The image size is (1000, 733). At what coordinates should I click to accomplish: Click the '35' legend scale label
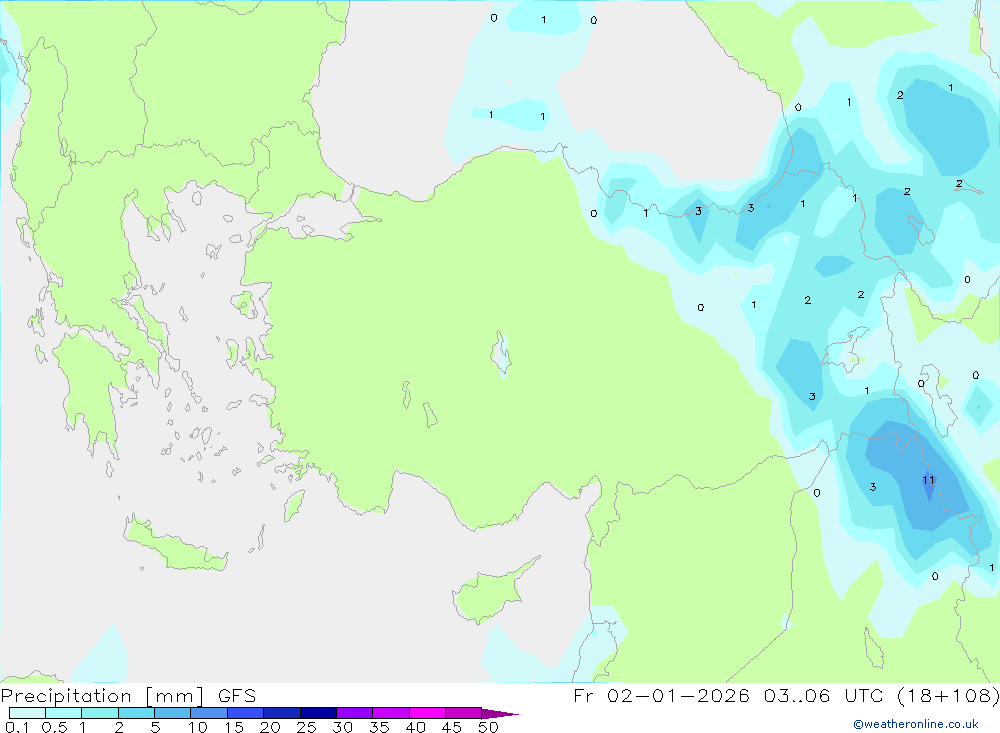click(x=379, y=727)
